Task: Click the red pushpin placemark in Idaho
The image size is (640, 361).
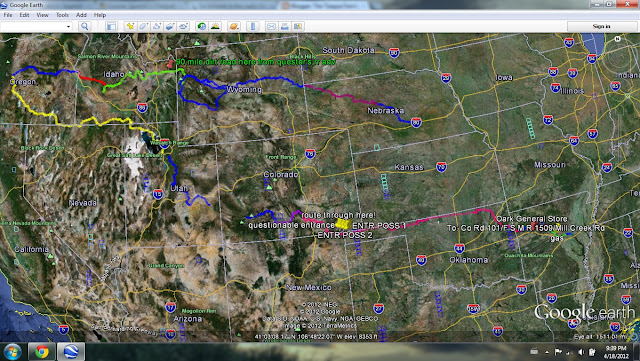Action: click(170, 64)
